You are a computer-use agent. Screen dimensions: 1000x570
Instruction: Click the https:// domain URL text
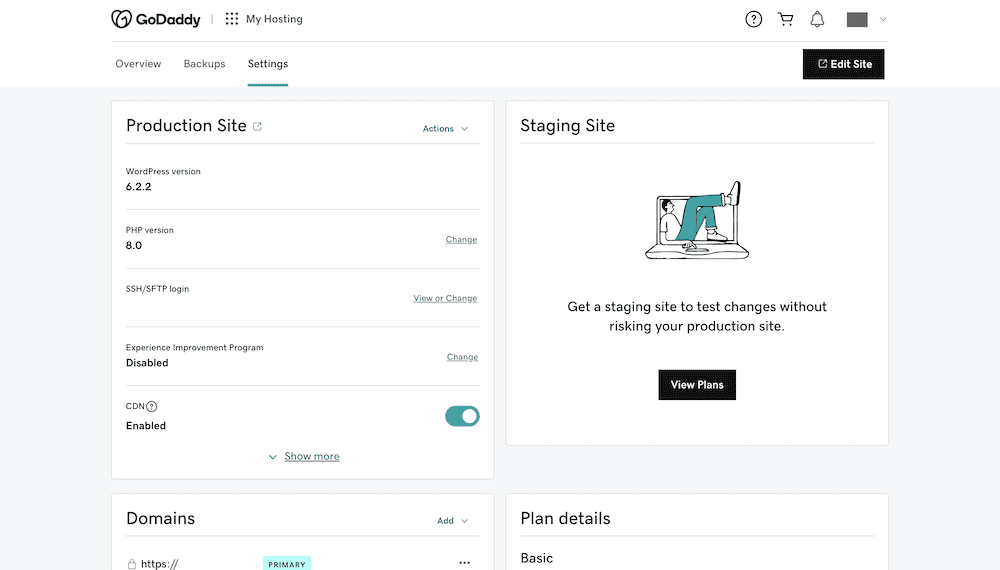click(159, 564)
